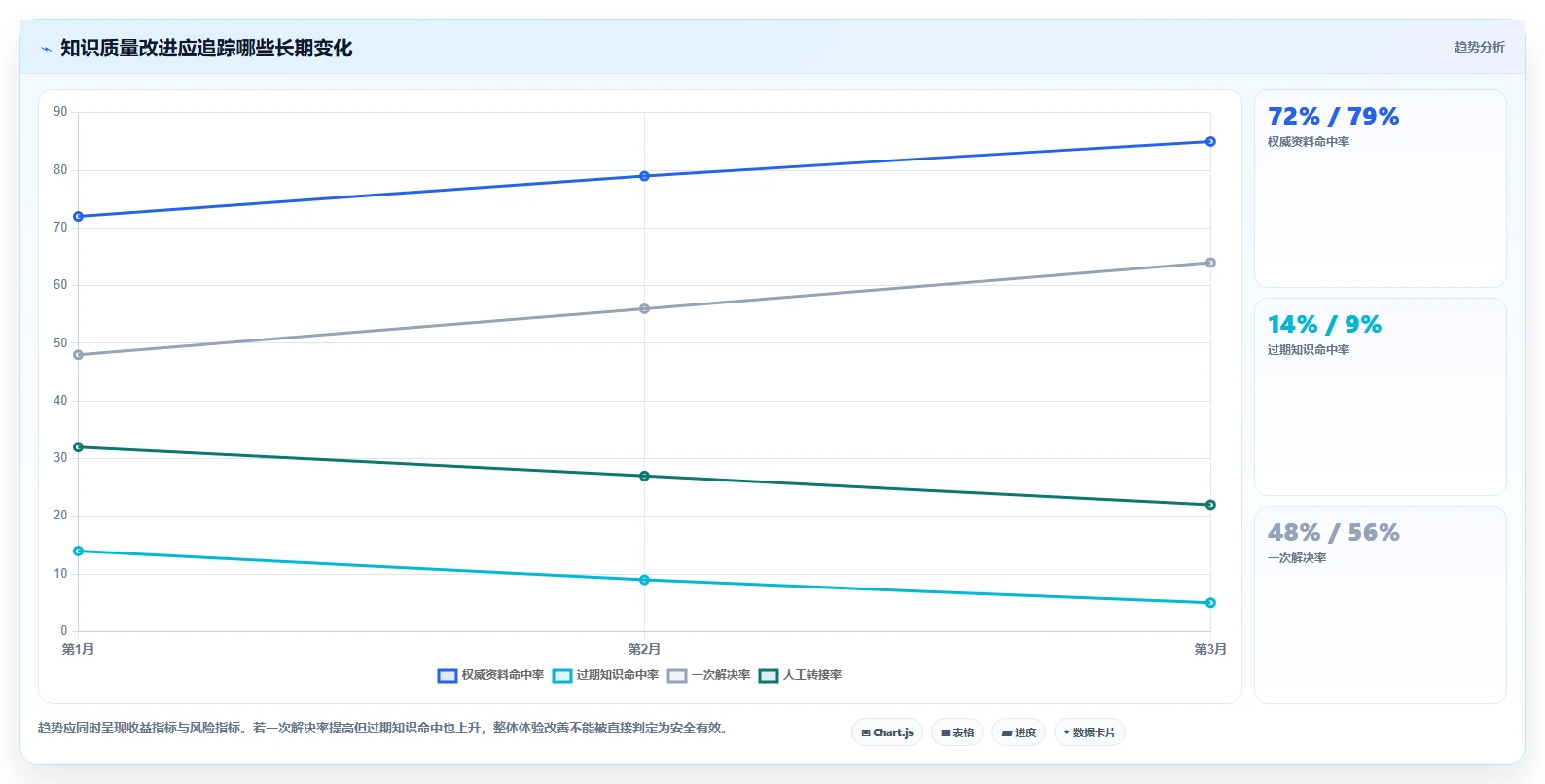Toggle the 过期知识命中率 legend item
Viewport: 1545px width, 784px height.
pos(605,675)
